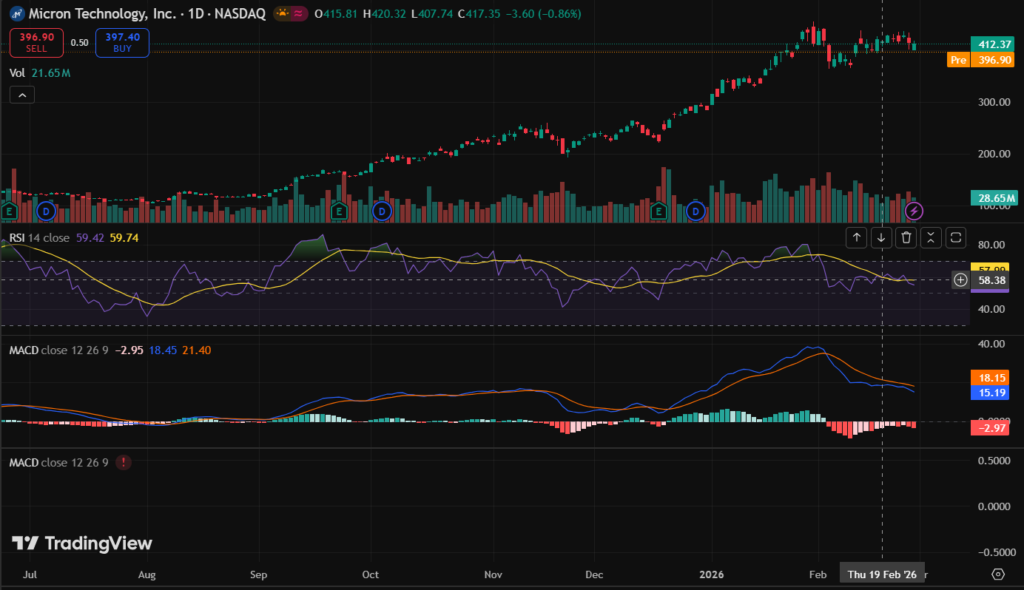Open chart settings gear at bottom right

coord(997,574)
